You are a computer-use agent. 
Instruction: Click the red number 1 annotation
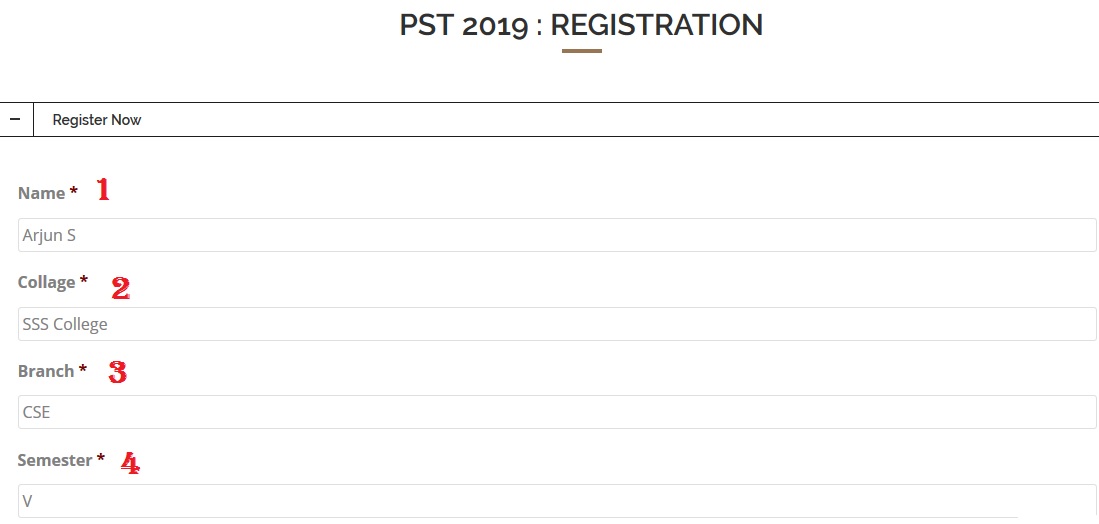[x=103, y=190]
